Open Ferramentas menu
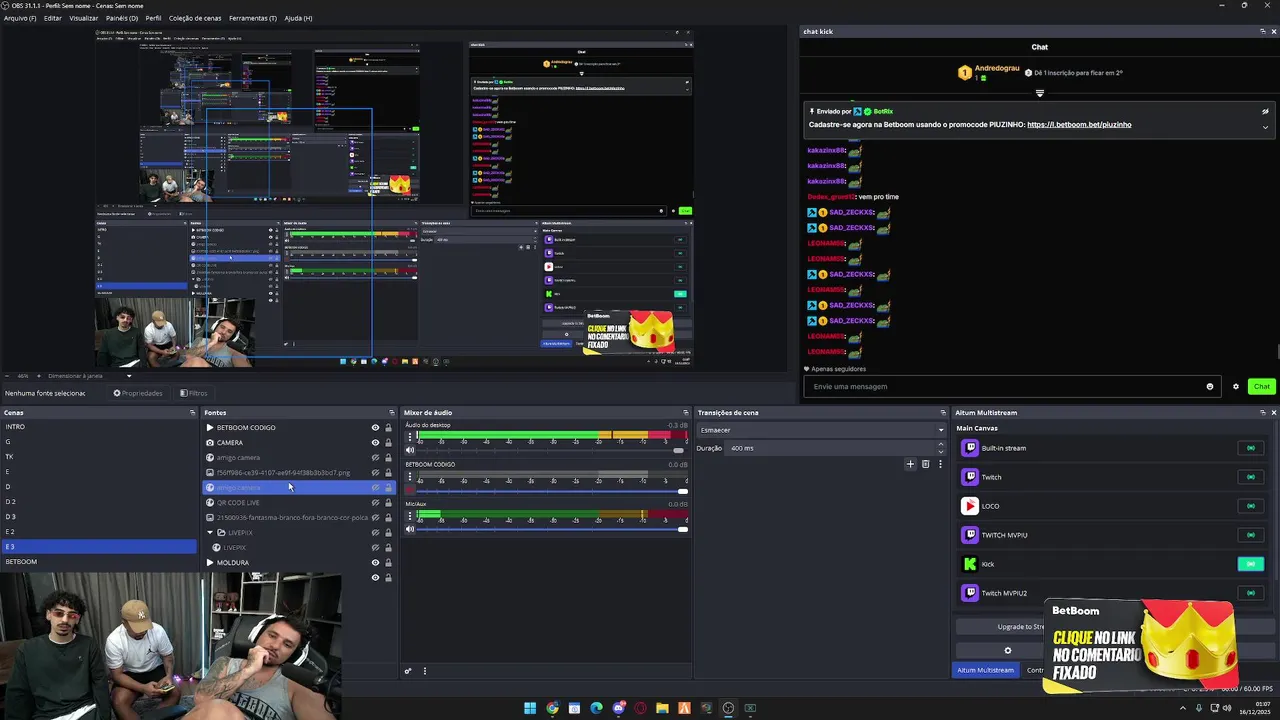Image resolution: width=1280 pixels, height=720 pixels. point(253,18)
